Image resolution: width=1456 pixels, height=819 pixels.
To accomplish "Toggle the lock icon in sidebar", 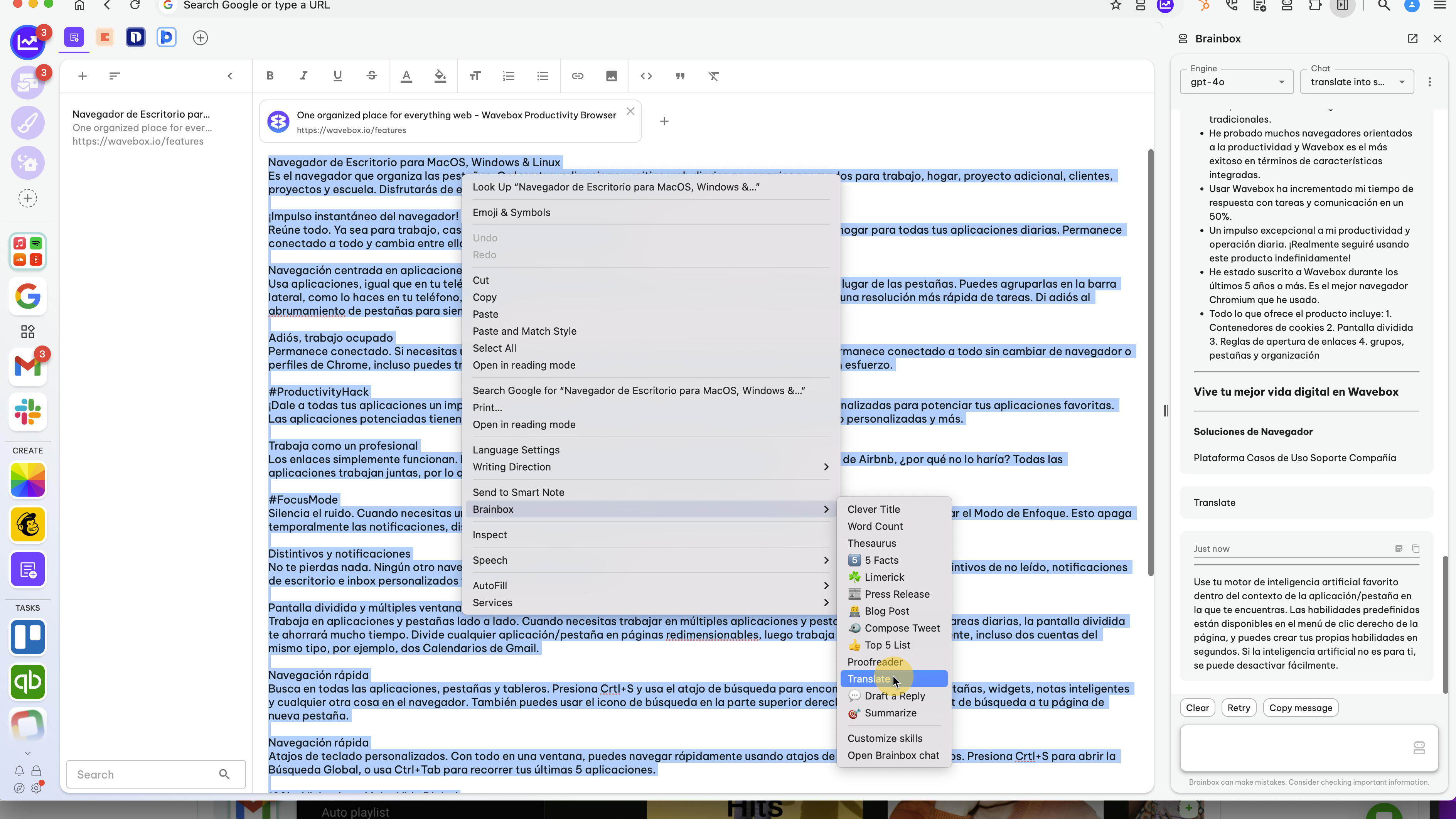I will (36, 771).
